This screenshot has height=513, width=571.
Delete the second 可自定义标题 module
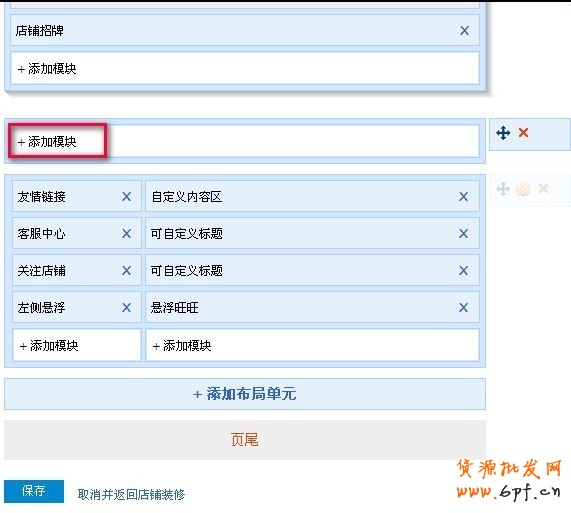464,271
